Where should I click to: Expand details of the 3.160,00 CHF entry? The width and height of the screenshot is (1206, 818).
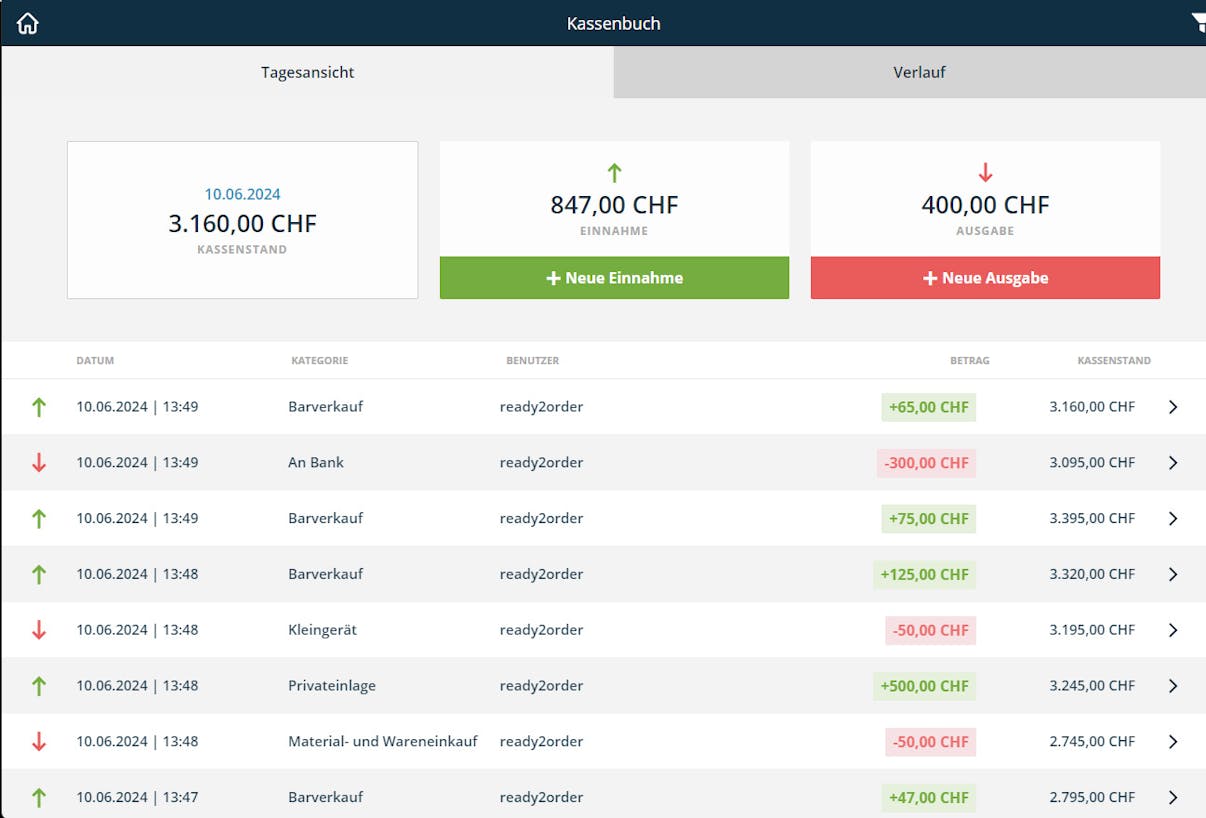point(1173,407)
